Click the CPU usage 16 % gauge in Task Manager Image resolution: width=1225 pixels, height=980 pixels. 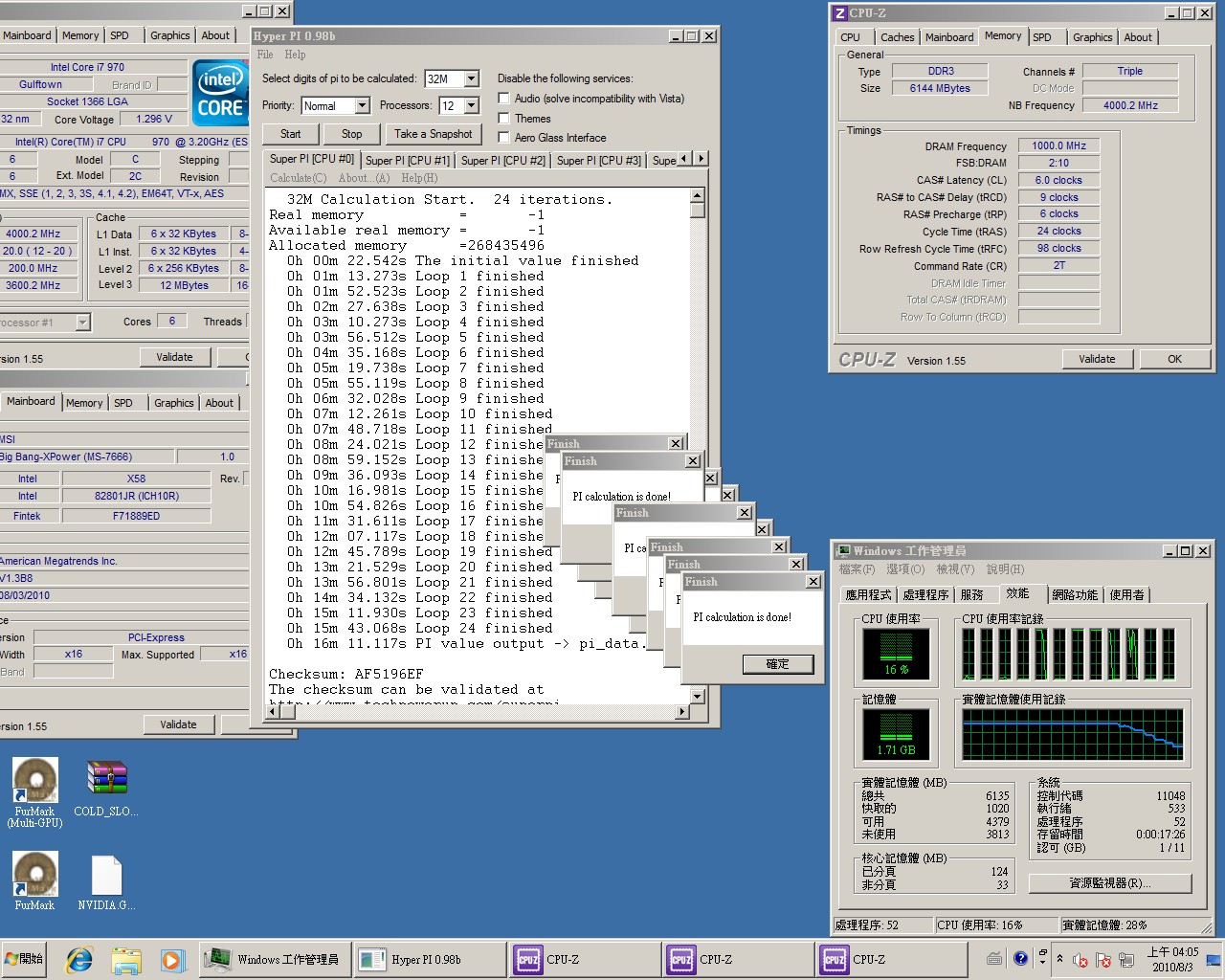click(896, 654)
